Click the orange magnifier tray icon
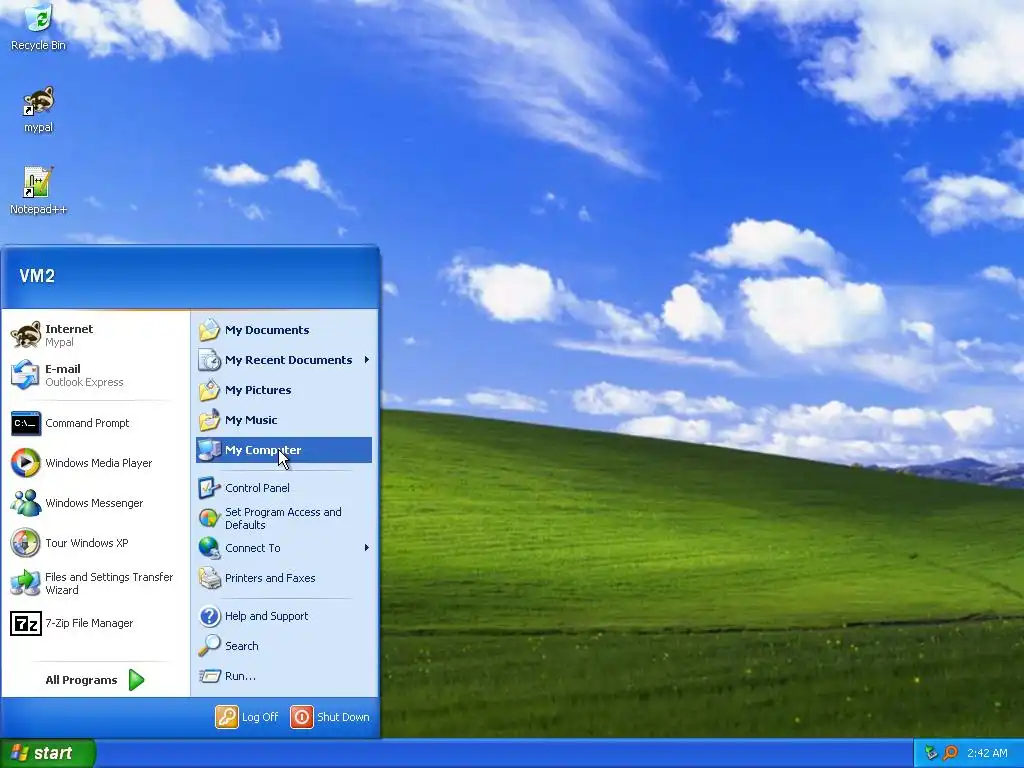 pos(950,753)
